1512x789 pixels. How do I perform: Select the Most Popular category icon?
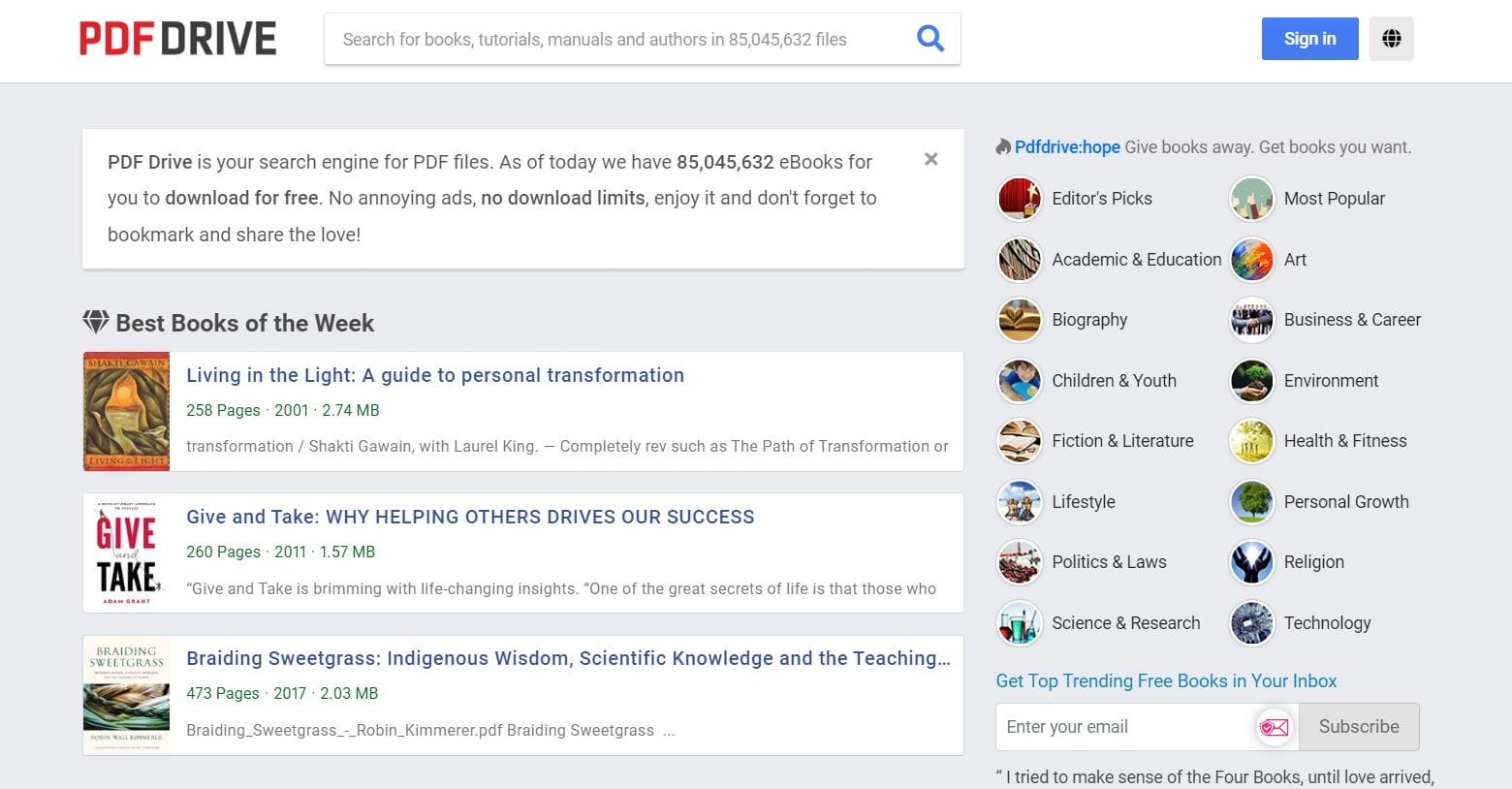pyautogui.click(x=1251, y=198)
